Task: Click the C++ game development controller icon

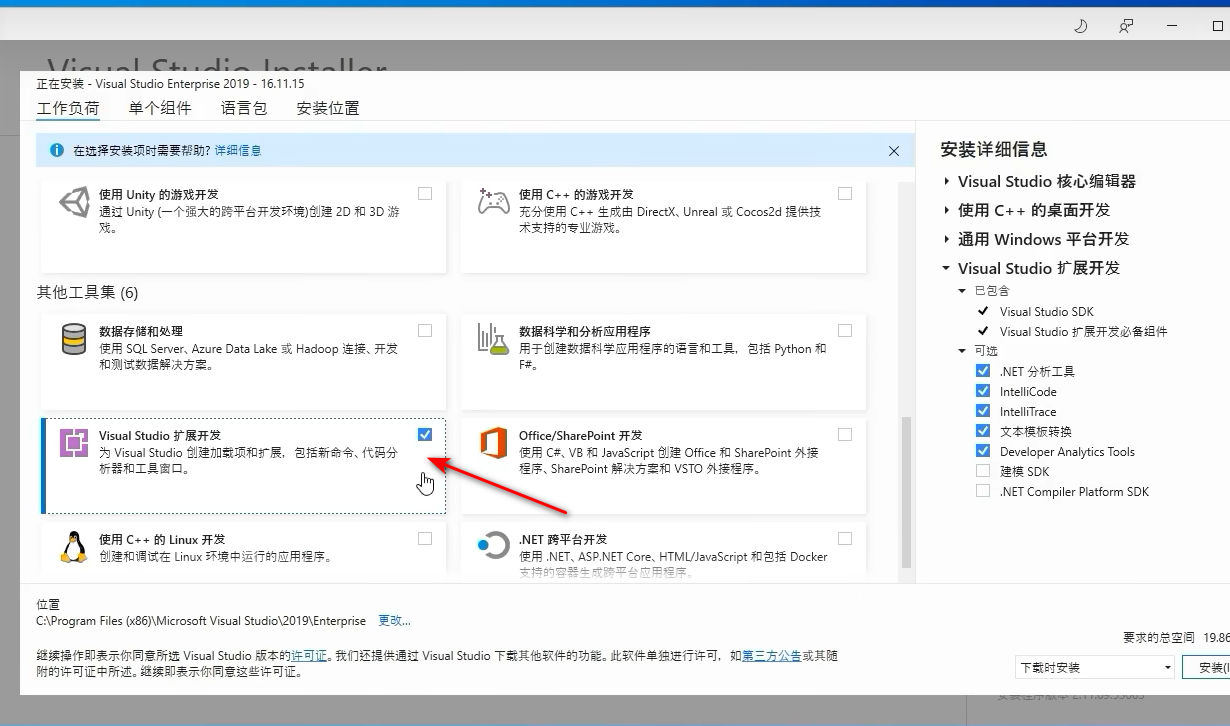Action: click(493, 201)
